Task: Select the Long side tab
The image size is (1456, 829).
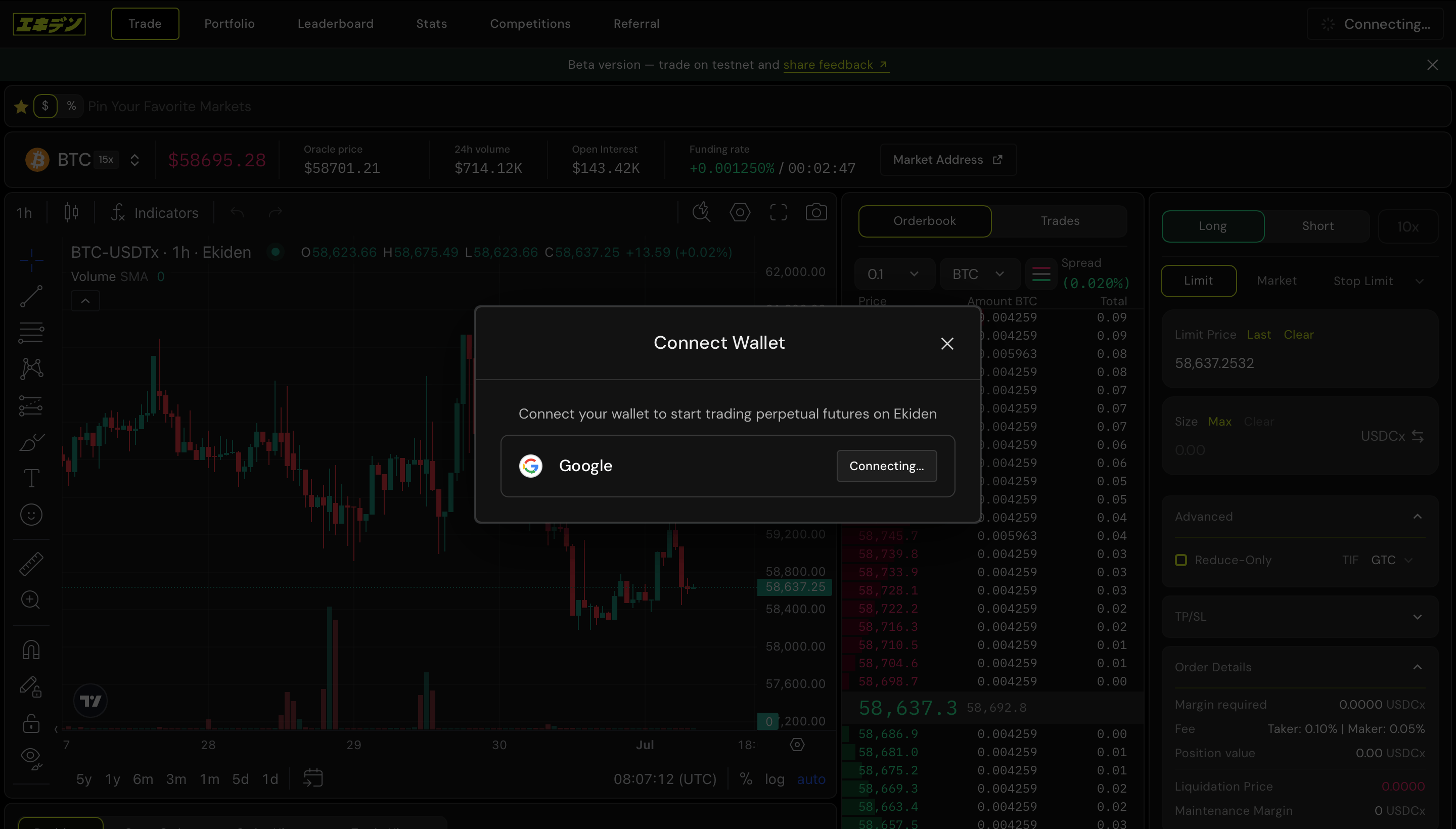Action: point(1213,226)
